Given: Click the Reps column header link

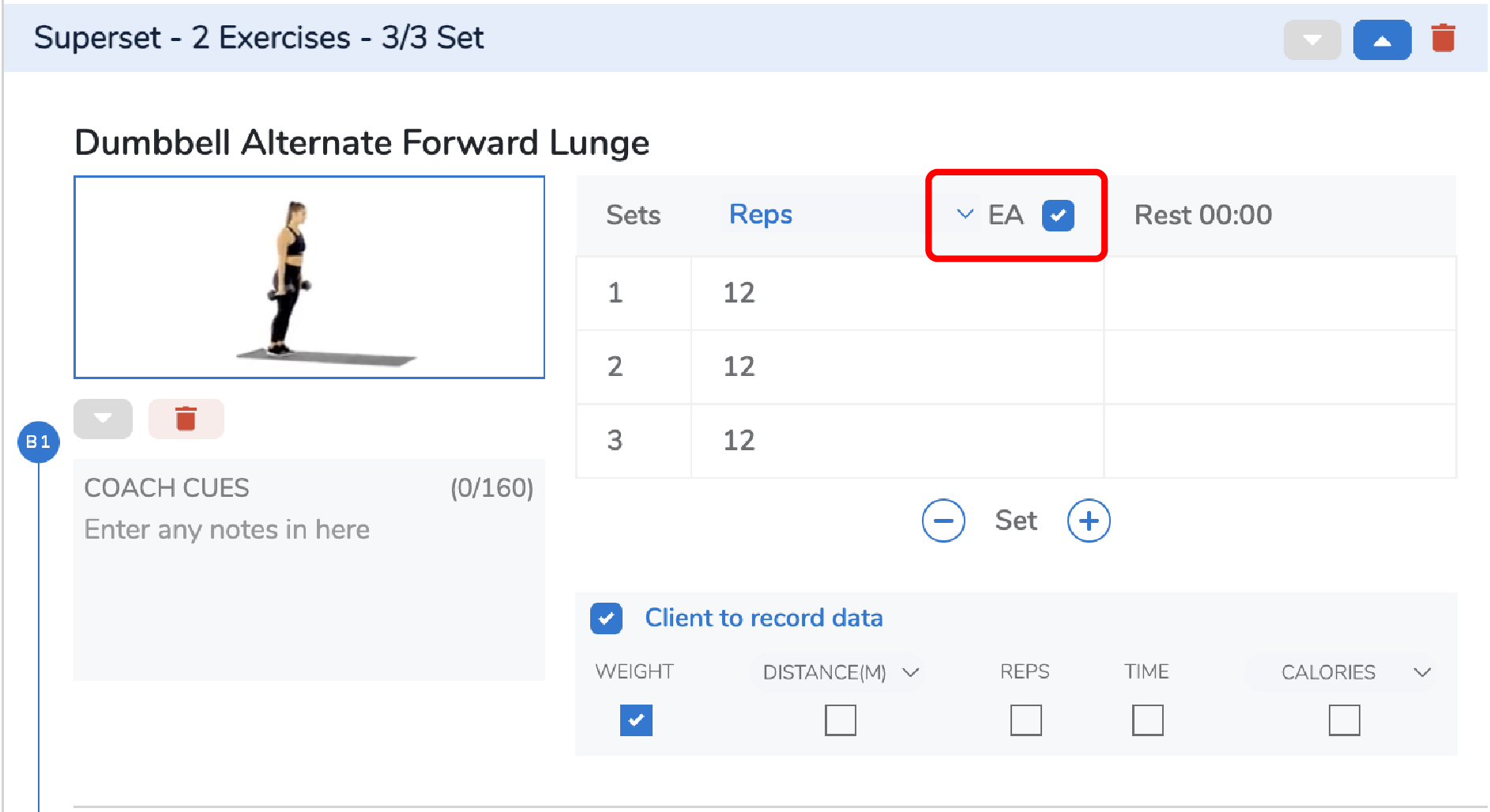Looking at the screenshot, I should pyautogui.click(x=760, y=214).
